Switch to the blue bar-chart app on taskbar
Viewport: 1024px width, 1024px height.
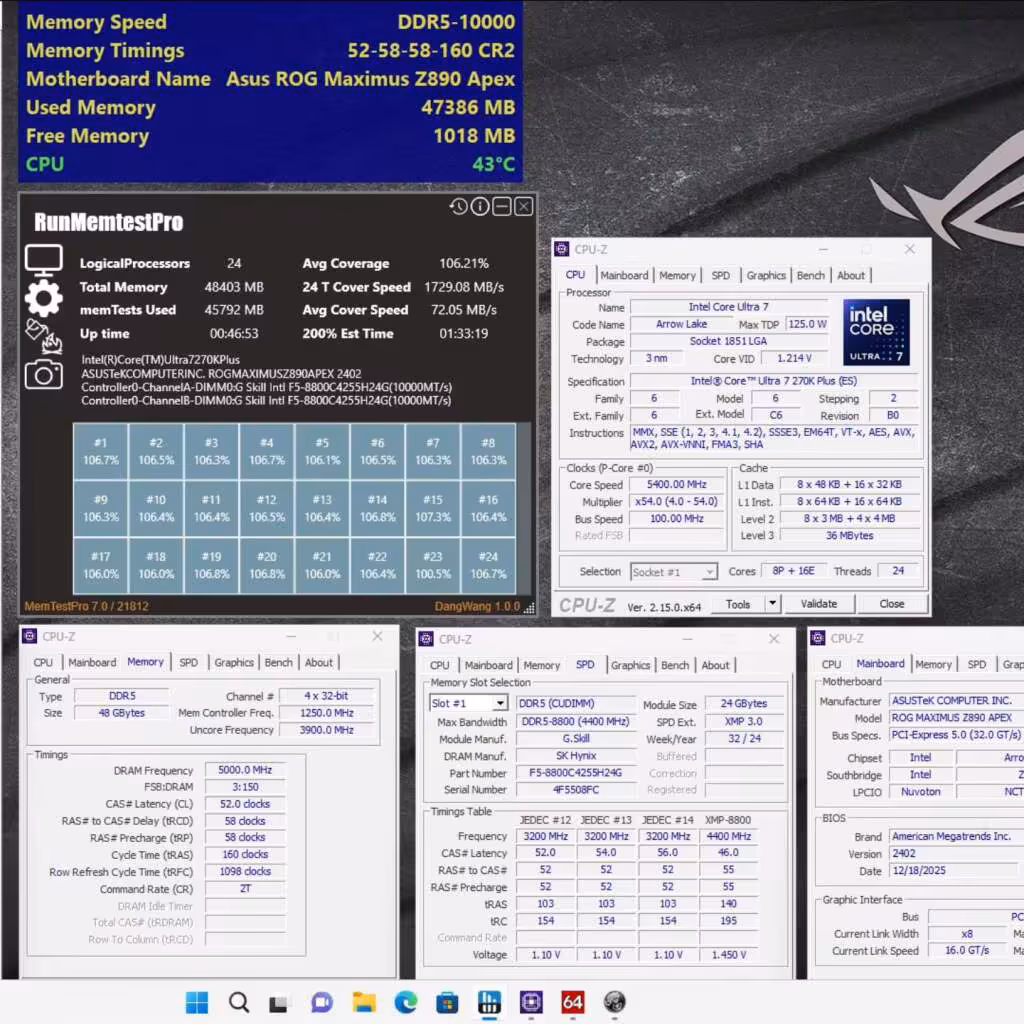click(489, 1002)
